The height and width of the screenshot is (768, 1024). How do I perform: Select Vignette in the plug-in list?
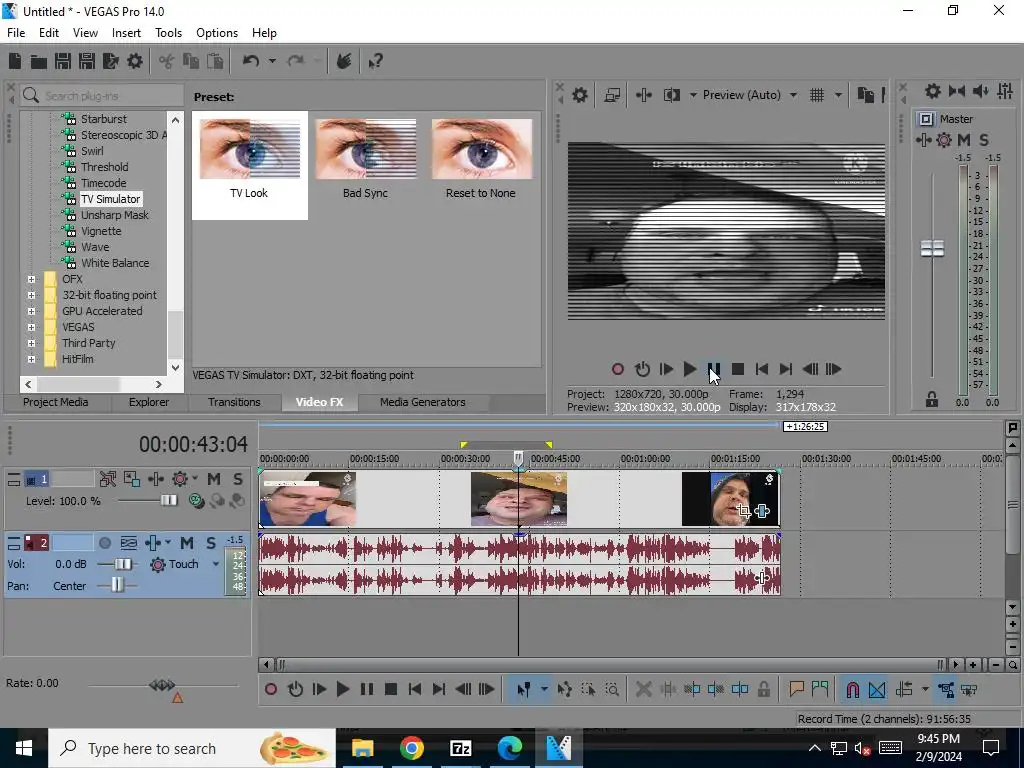101,231
